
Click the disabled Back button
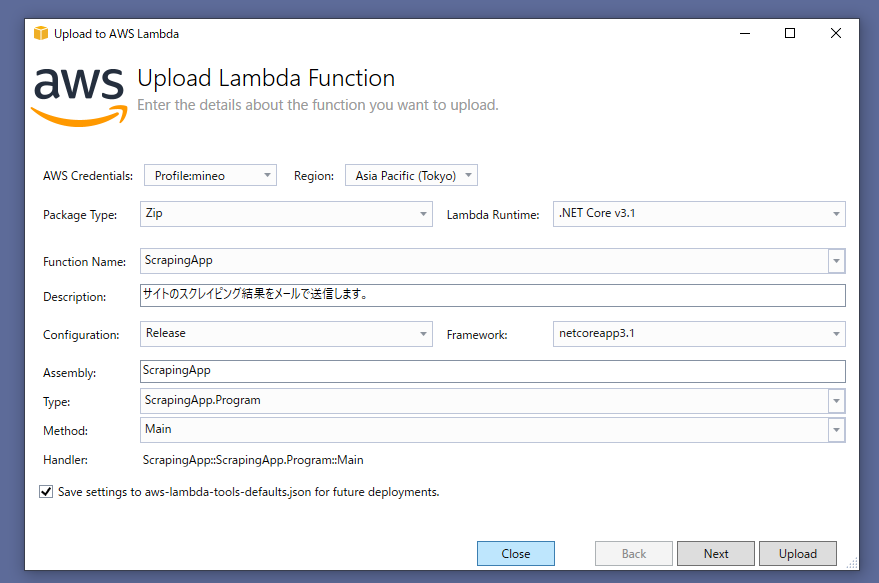point(634,553)
